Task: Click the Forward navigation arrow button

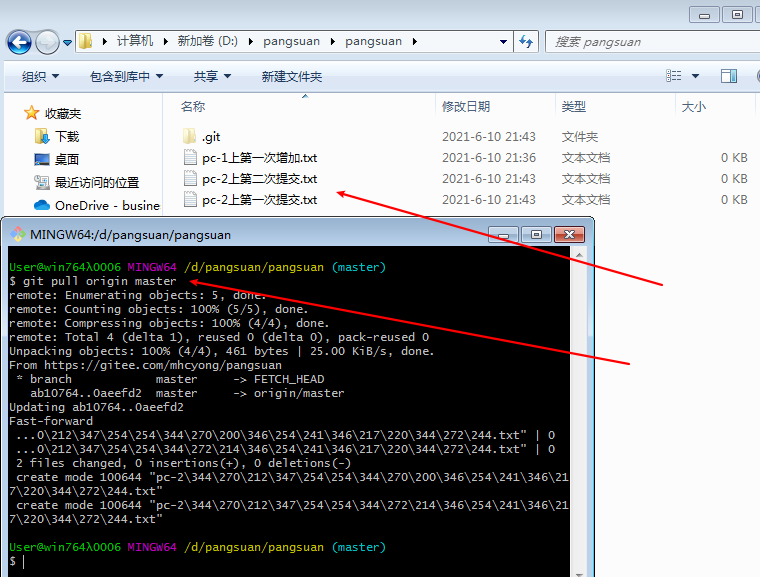Action: click(x=47, y=42)
